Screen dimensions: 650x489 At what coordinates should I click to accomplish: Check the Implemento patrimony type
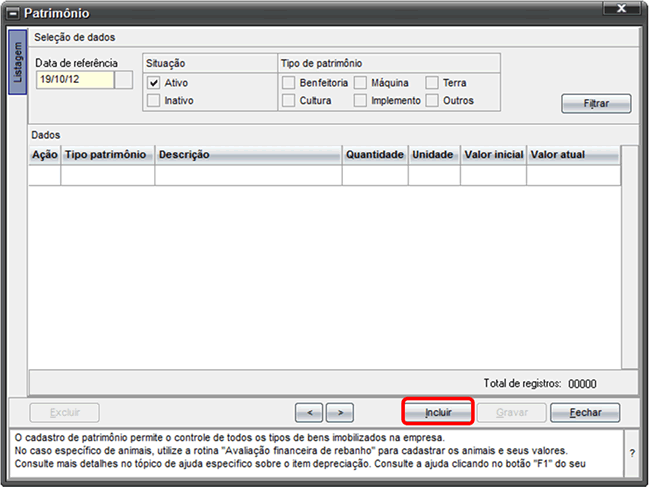point(360,101)
